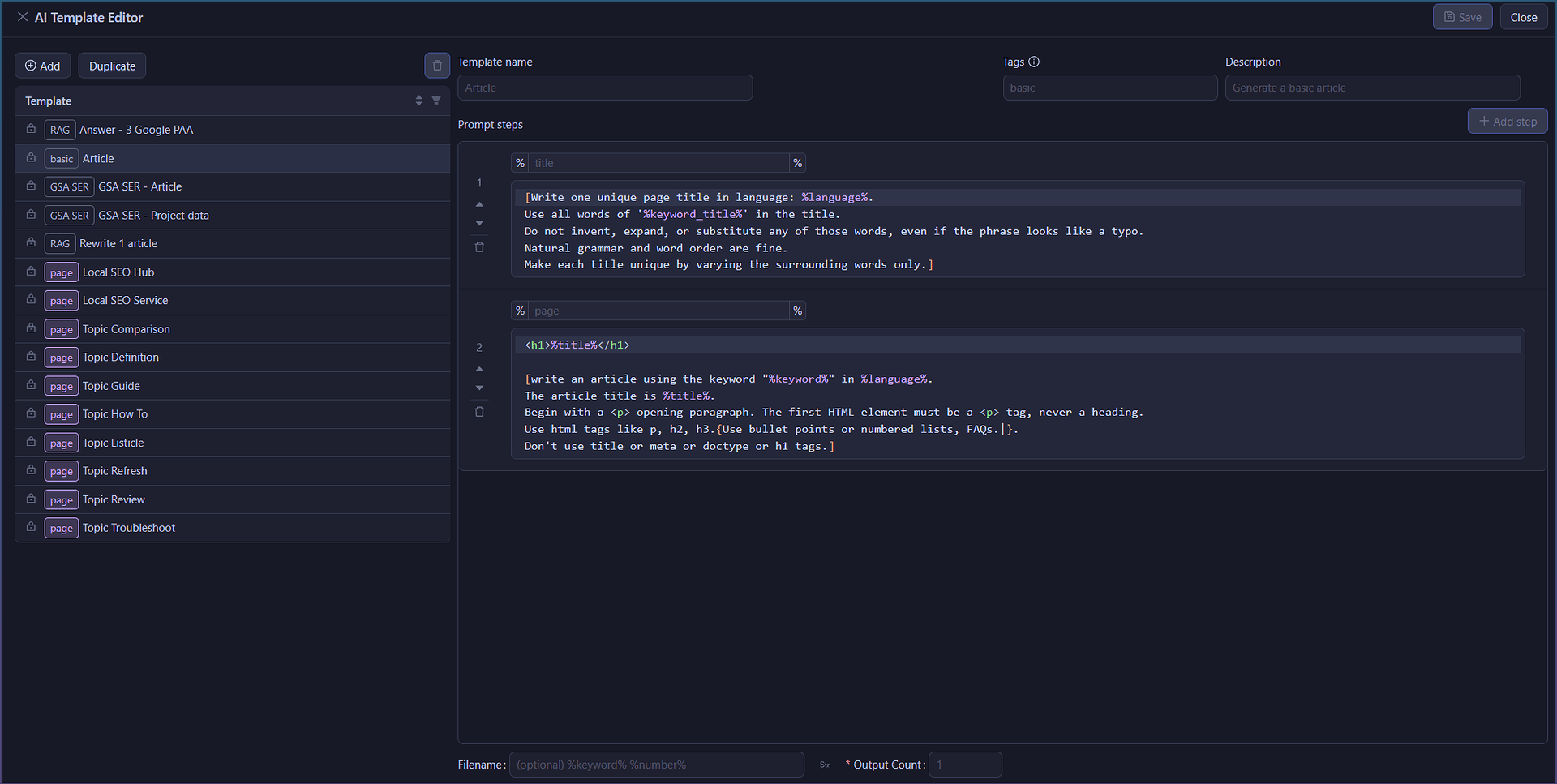The image size is (1557, 784).
Task: Click the delete icon for prompt step 1
Action: (x=479, y=247)
